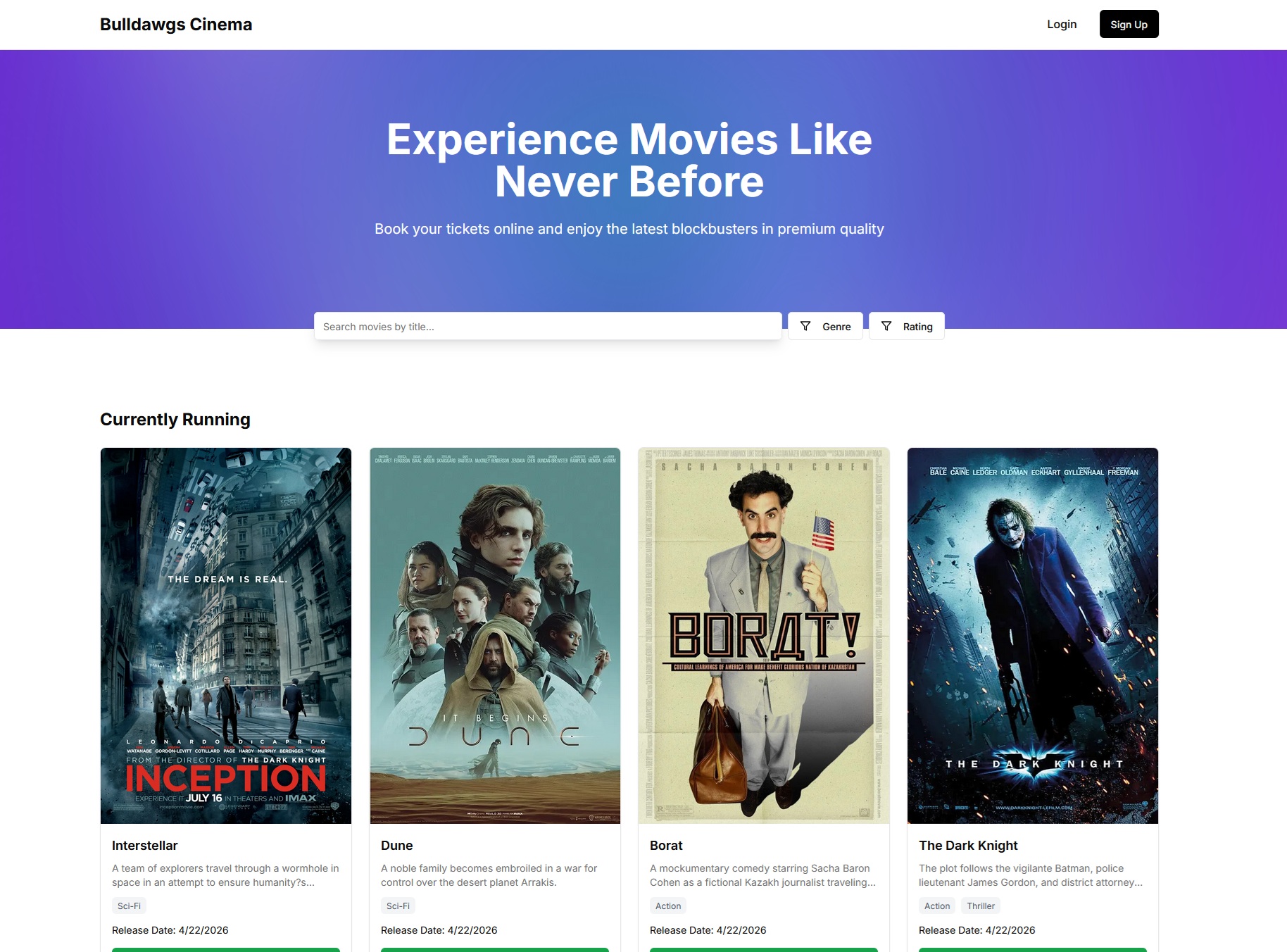1287x952 pixels.
Task: Open the Bulldawgs Cinema home link
Action: tap(176, 25)
